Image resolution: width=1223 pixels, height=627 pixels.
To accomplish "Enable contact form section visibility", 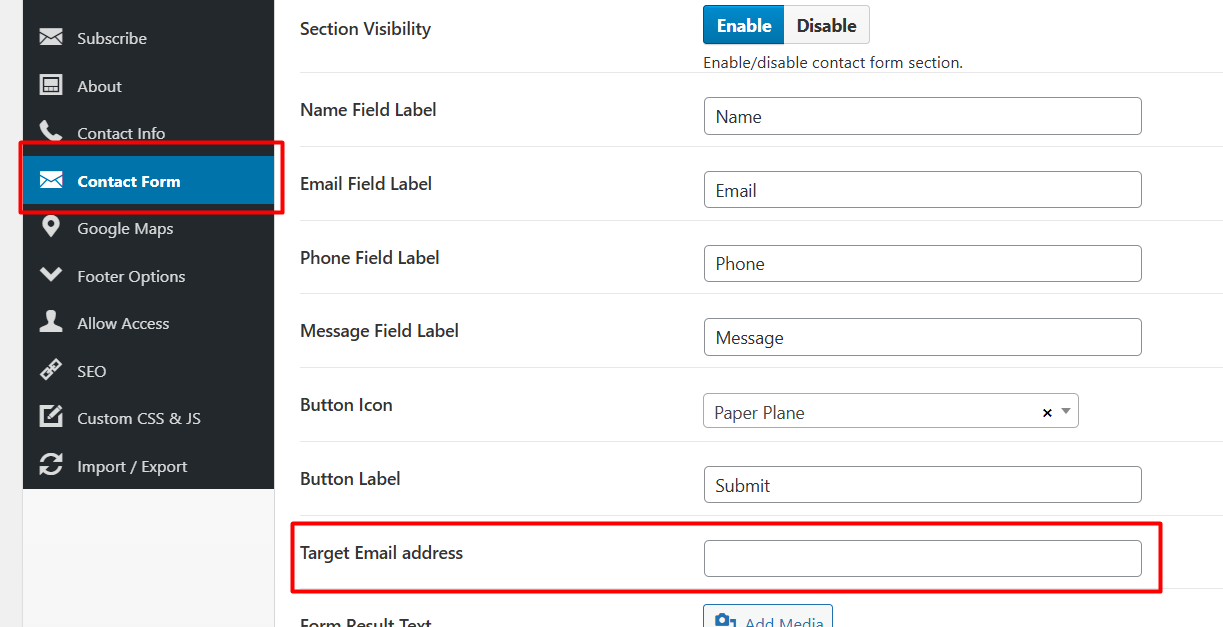I will point(744,25).
